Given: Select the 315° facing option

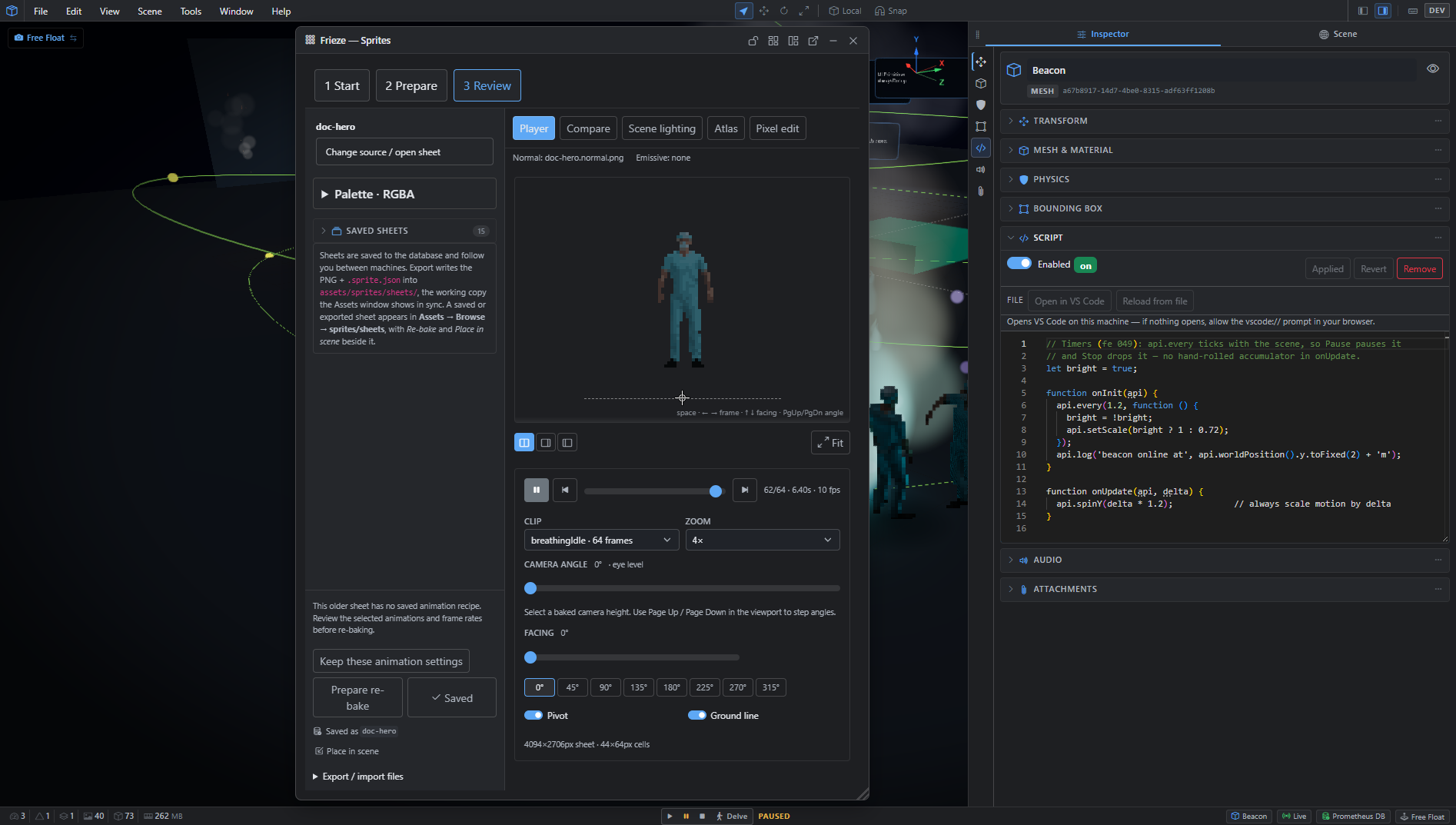Looking at the screenshot, I should 771,687.
